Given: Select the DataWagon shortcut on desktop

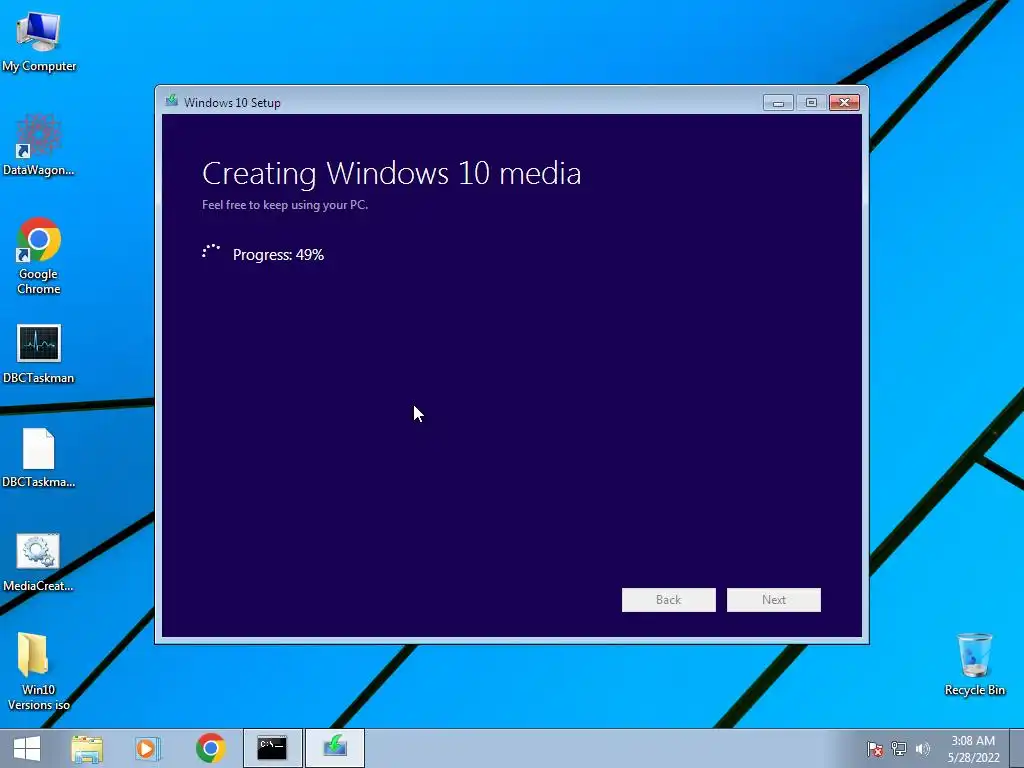Looking at the screenshot, I should point(39,145).
